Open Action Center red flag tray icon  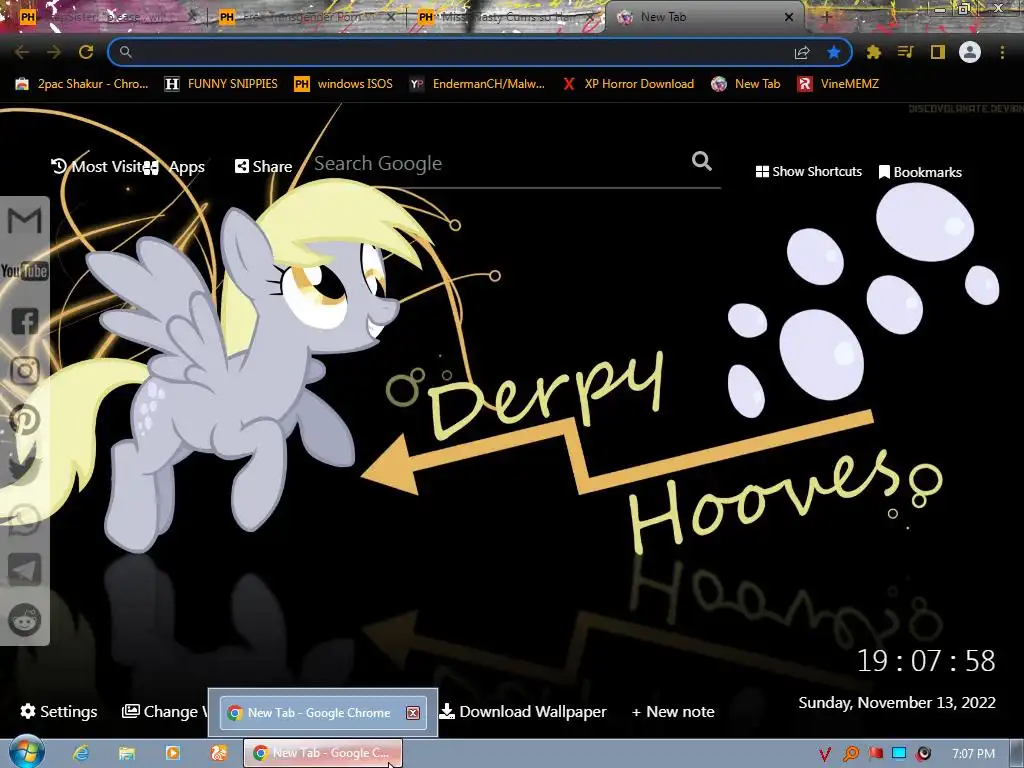pos(875,754)
